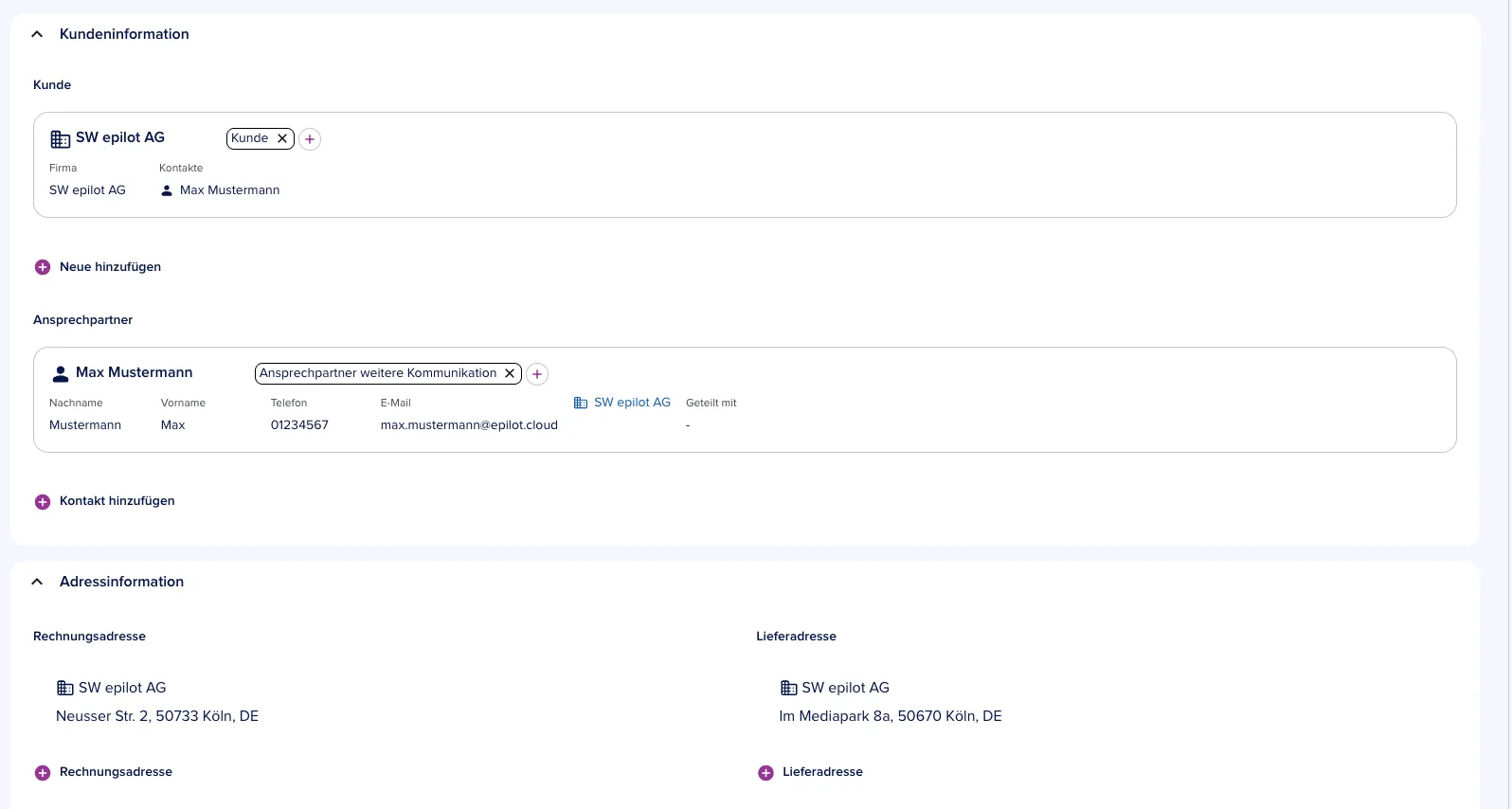Open the SW epilot AG link in contact card
The width and height of the screenshot is (1512, 809).
tap(632, 403)
